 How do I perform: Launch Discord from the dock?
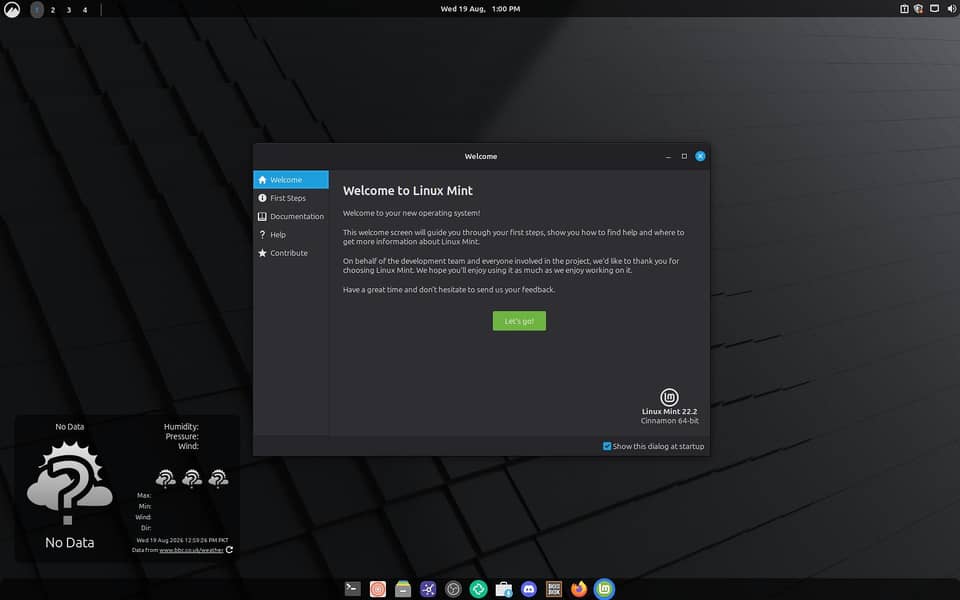[528, 589]
